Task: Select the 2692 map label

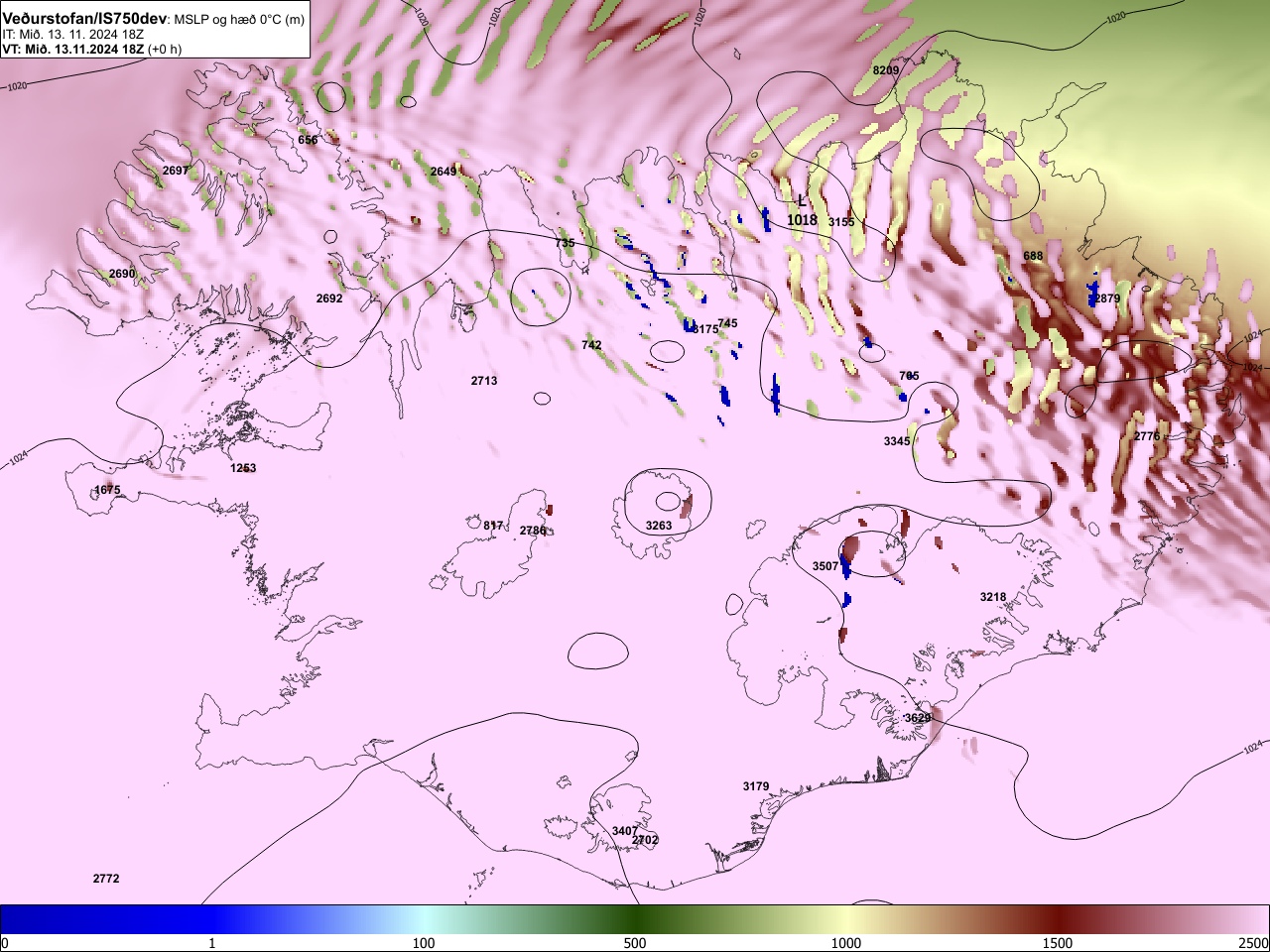Action: pyautogui.click(x=329, y=298)
